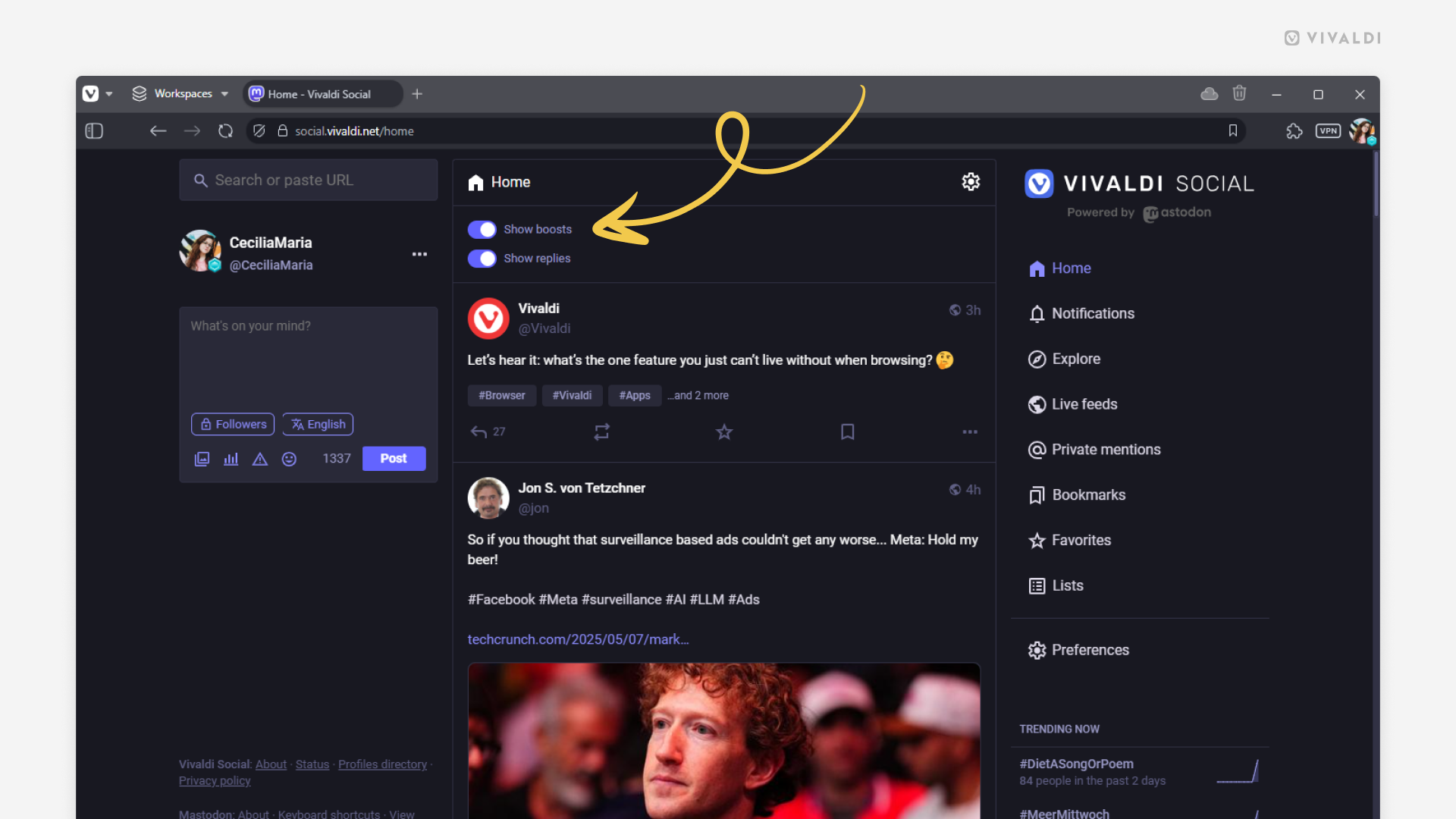
Task: Open the #Browser hashtag
Action: click(x=502, y=396)
